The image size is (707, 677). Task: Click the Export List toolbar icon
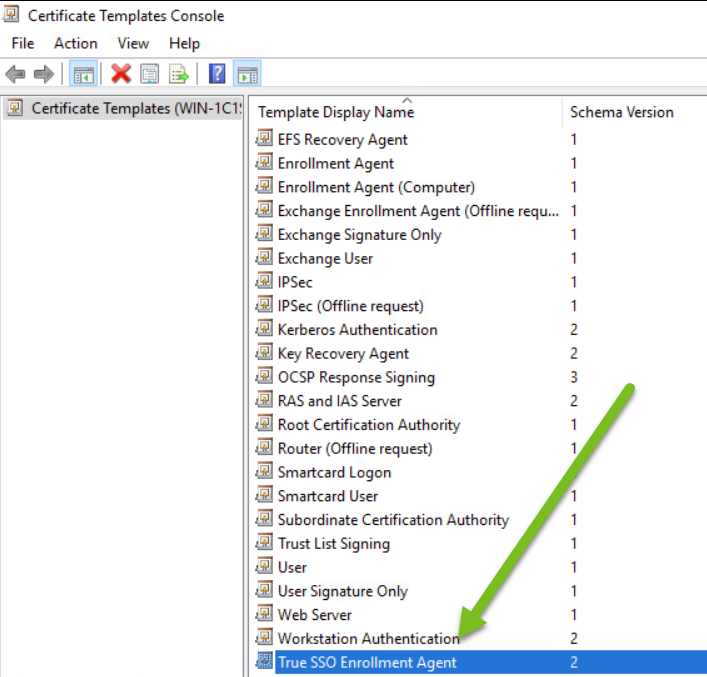(x=179, y=74)
